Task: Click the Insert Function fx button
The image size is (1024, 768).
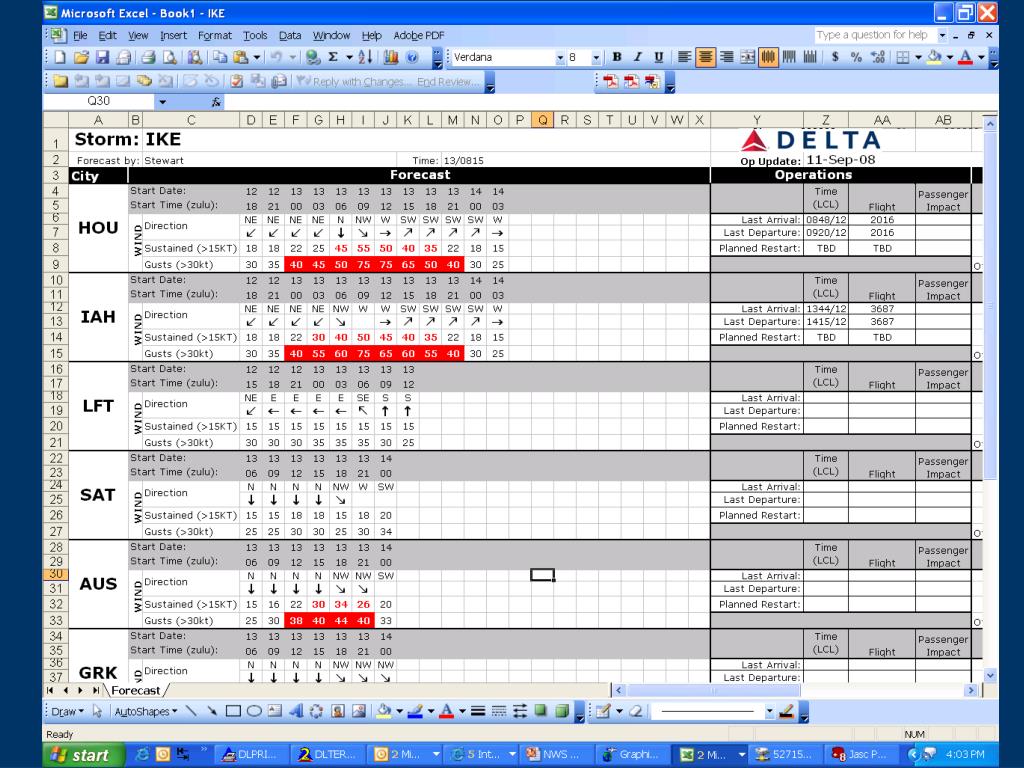Action: click(216, 102)
